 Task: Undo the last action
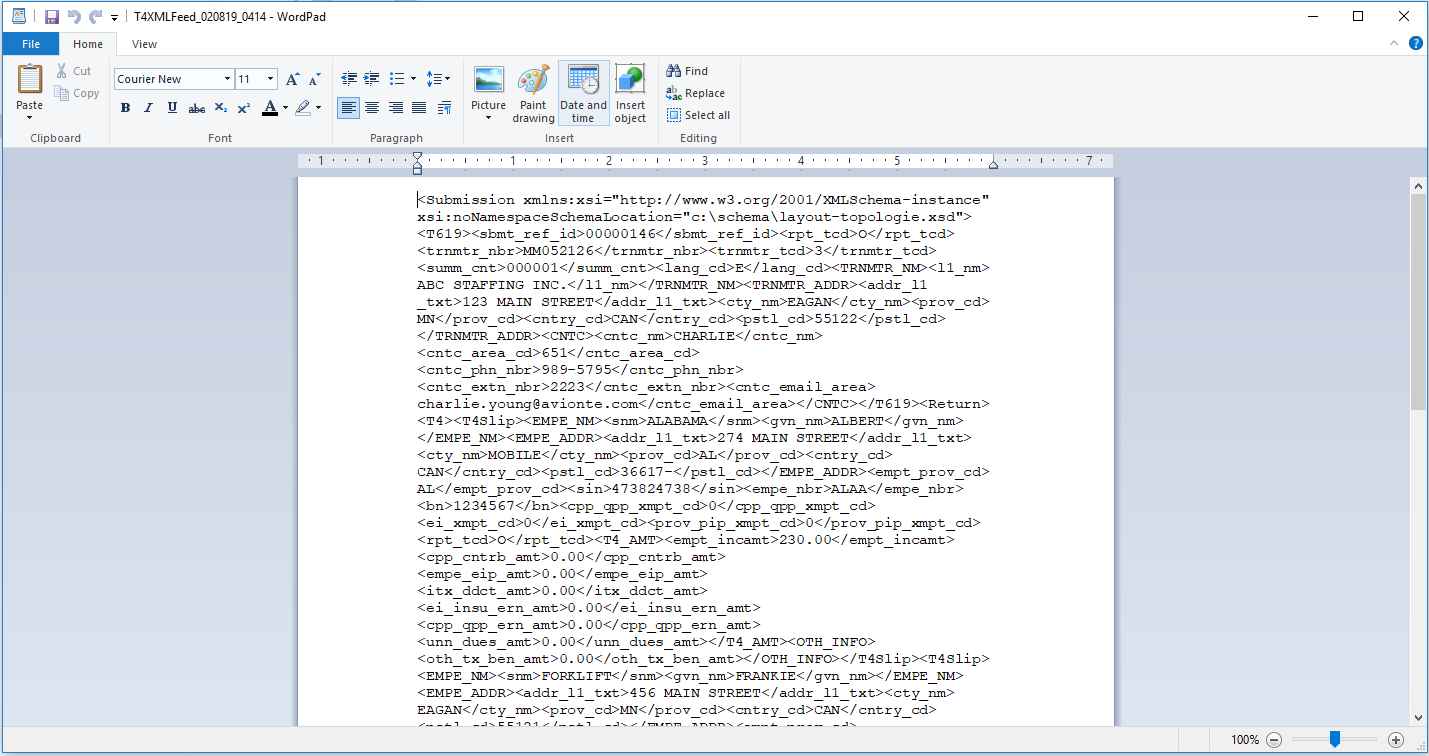[x=73, y=17]
